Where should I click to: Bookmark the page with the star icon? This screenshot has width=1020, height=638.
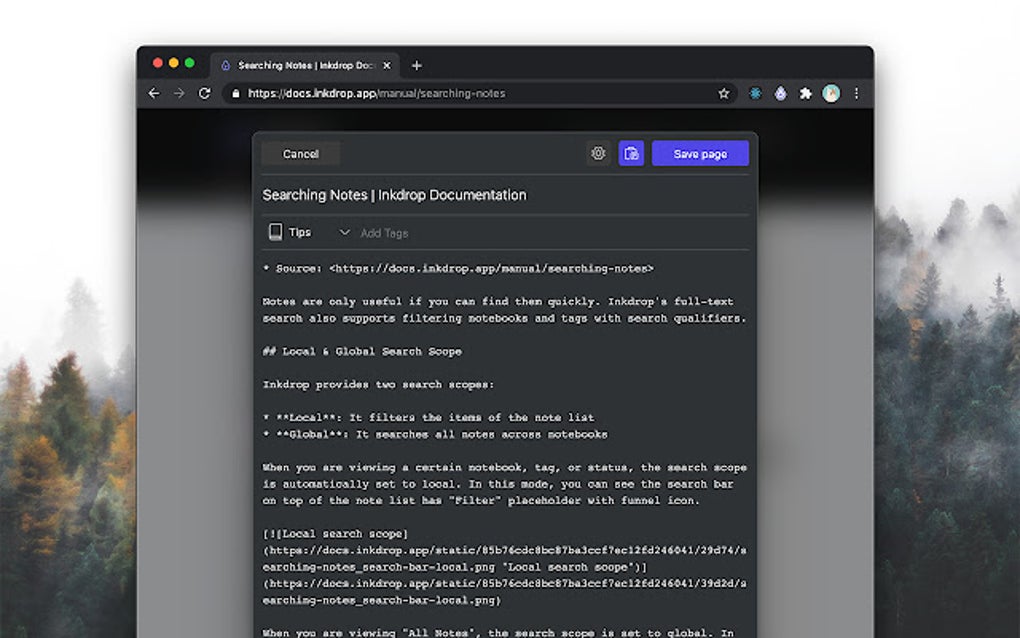pos(724,92)
